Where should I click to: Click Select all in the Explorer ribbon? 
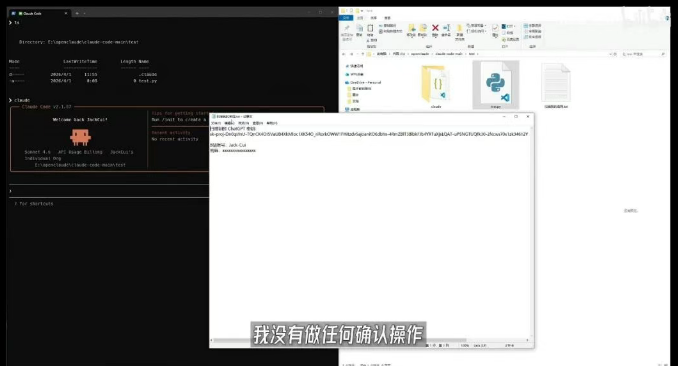pos(533,26)
